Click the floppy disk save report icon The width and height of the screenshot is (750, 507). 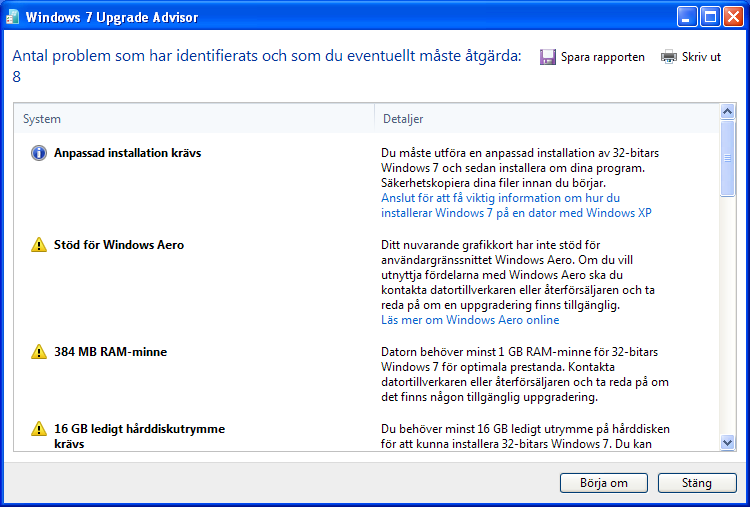(548, 57)
